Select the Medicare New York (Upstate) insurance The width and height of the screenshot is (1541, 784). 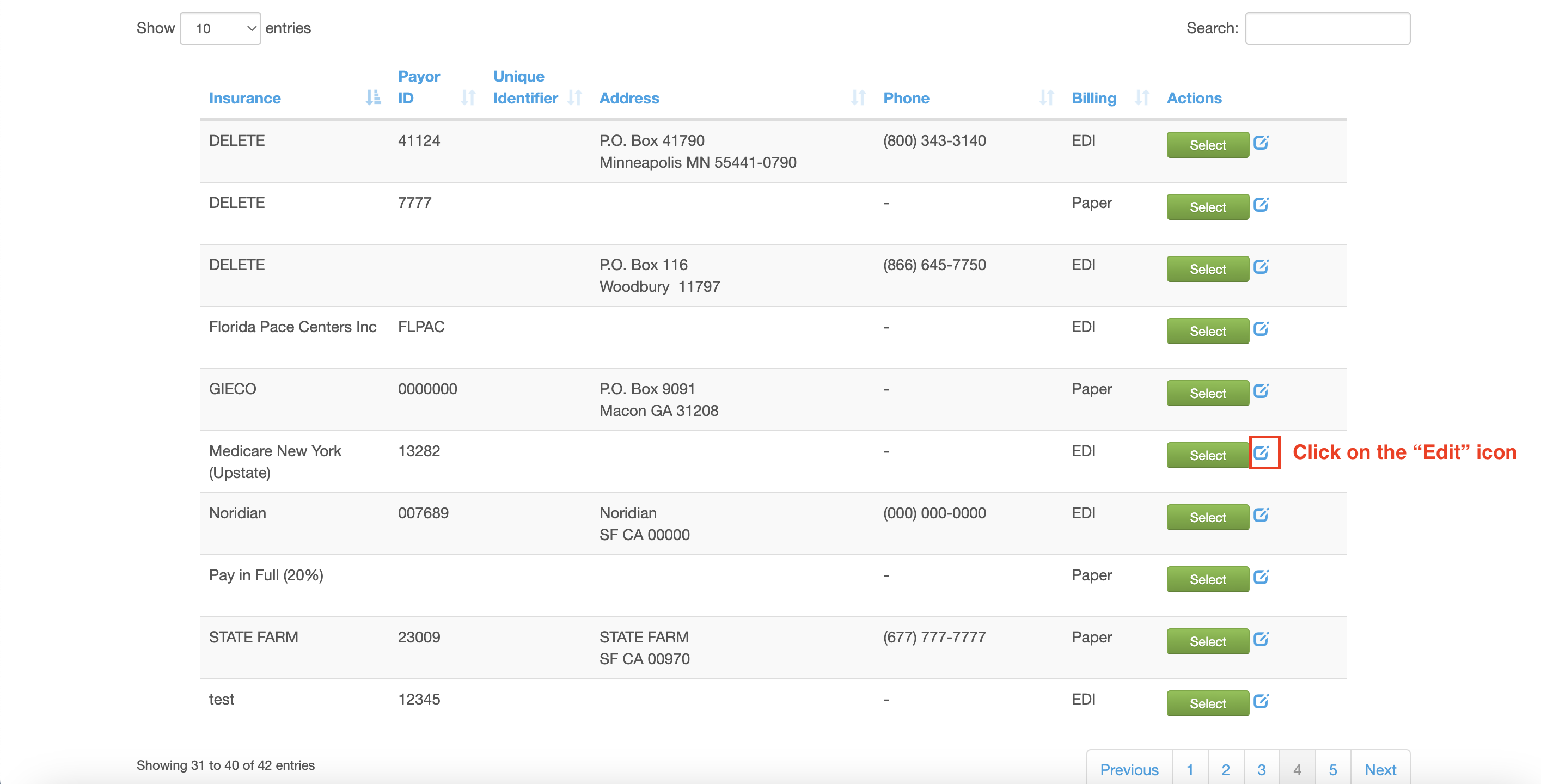pos(1208,455)
